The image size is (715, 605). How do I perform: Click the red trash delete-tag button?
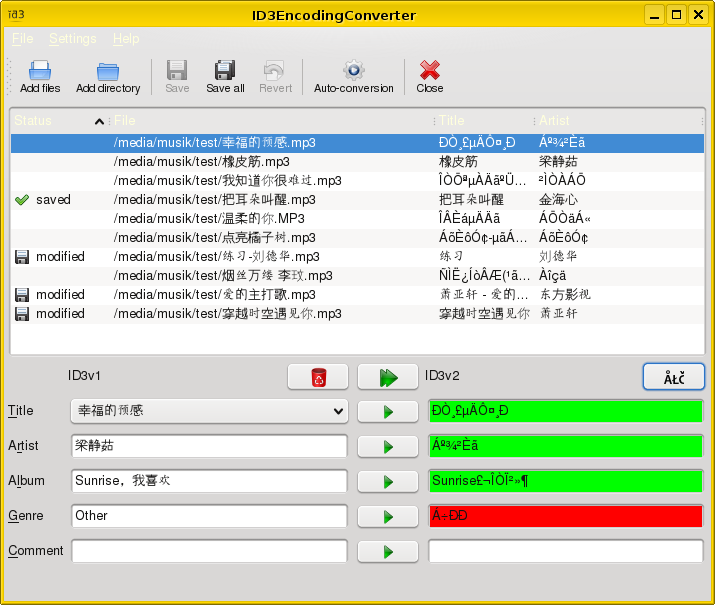coord(318,377)
